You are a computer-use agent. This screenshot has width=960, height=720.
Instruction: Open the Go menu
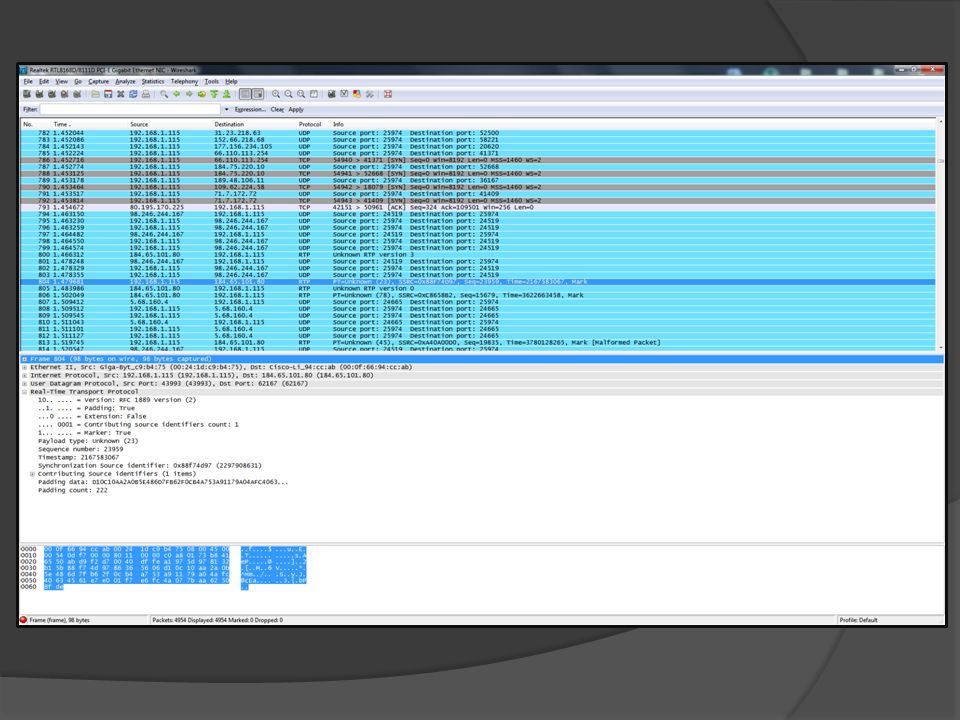[x=78, y=81]
